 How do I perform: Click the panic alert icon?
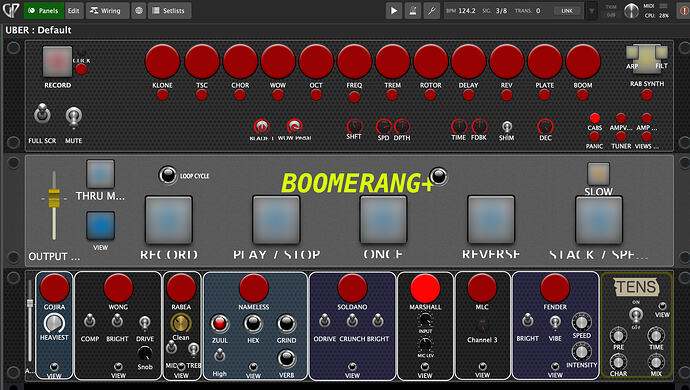click(684, 11)
